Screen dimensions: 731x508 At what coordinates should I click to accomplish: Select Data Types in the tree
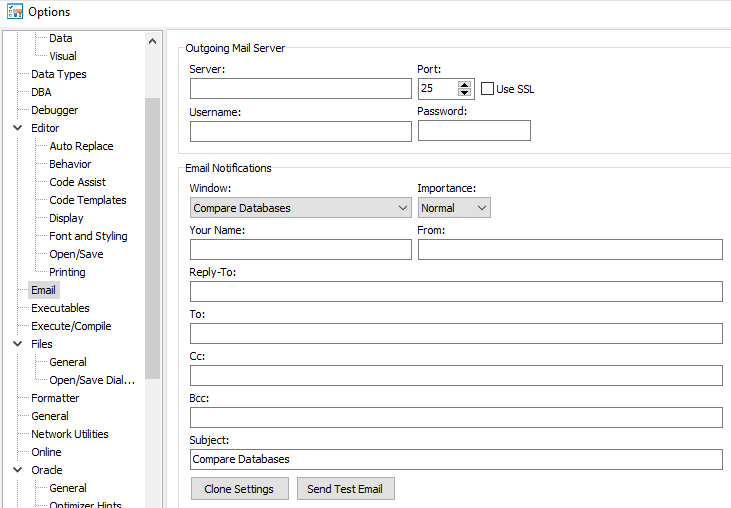[x=59, y=74]
